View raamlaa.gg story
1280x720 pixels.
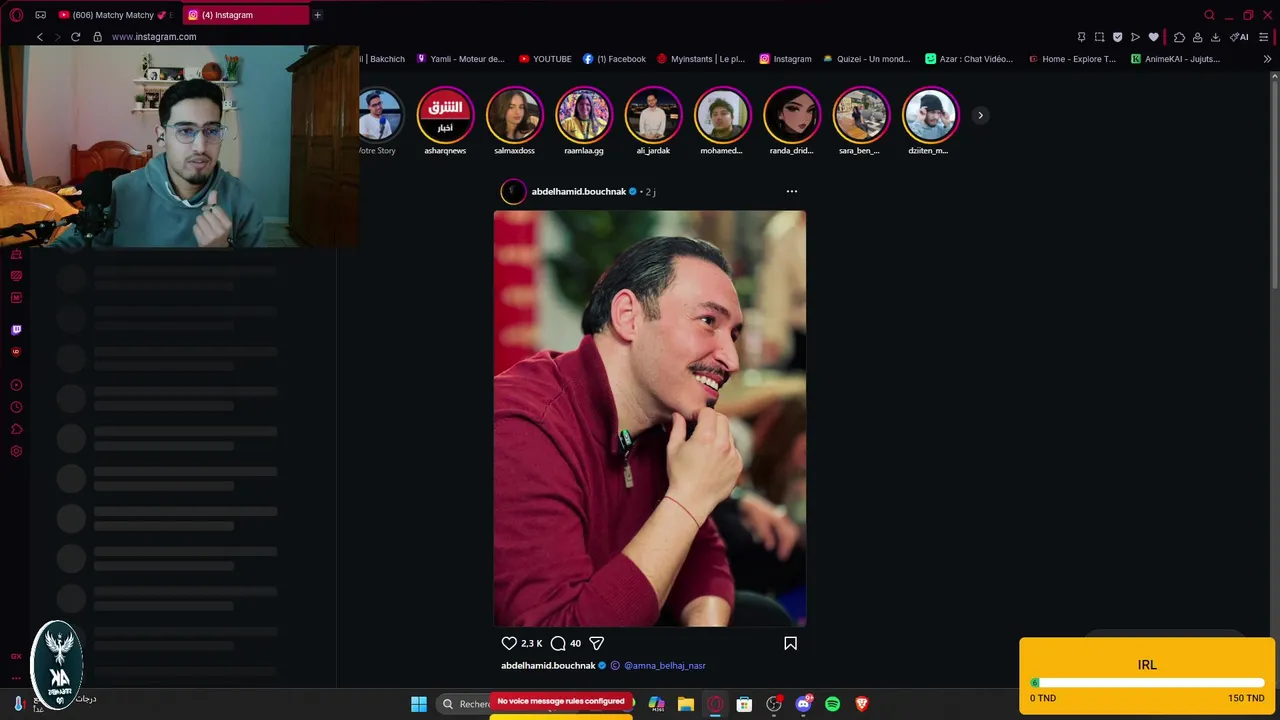tap(584, 115)
